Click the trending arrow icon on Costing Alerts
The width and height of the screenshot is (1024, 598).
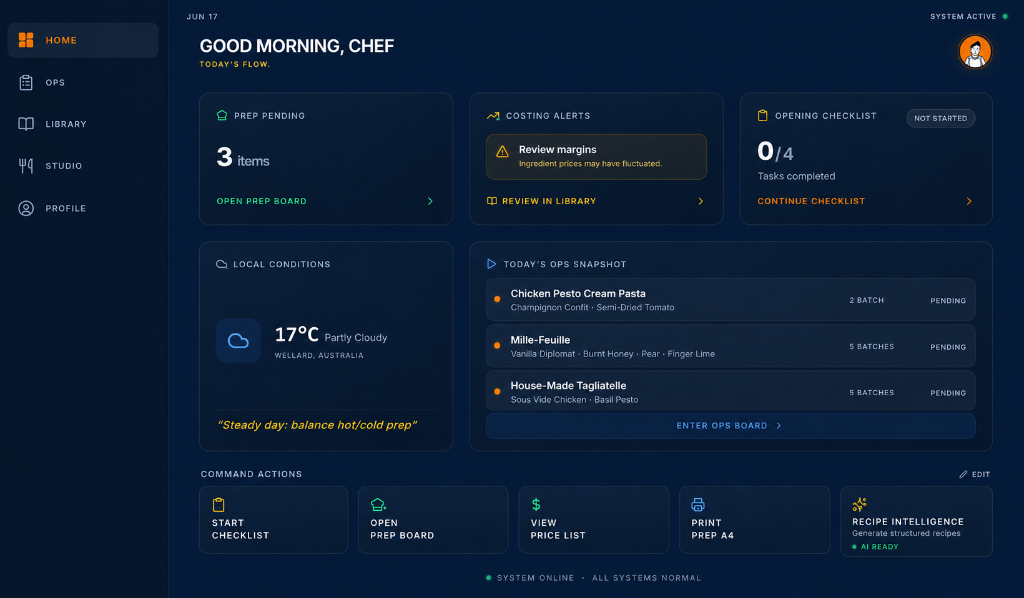(493, 116)
